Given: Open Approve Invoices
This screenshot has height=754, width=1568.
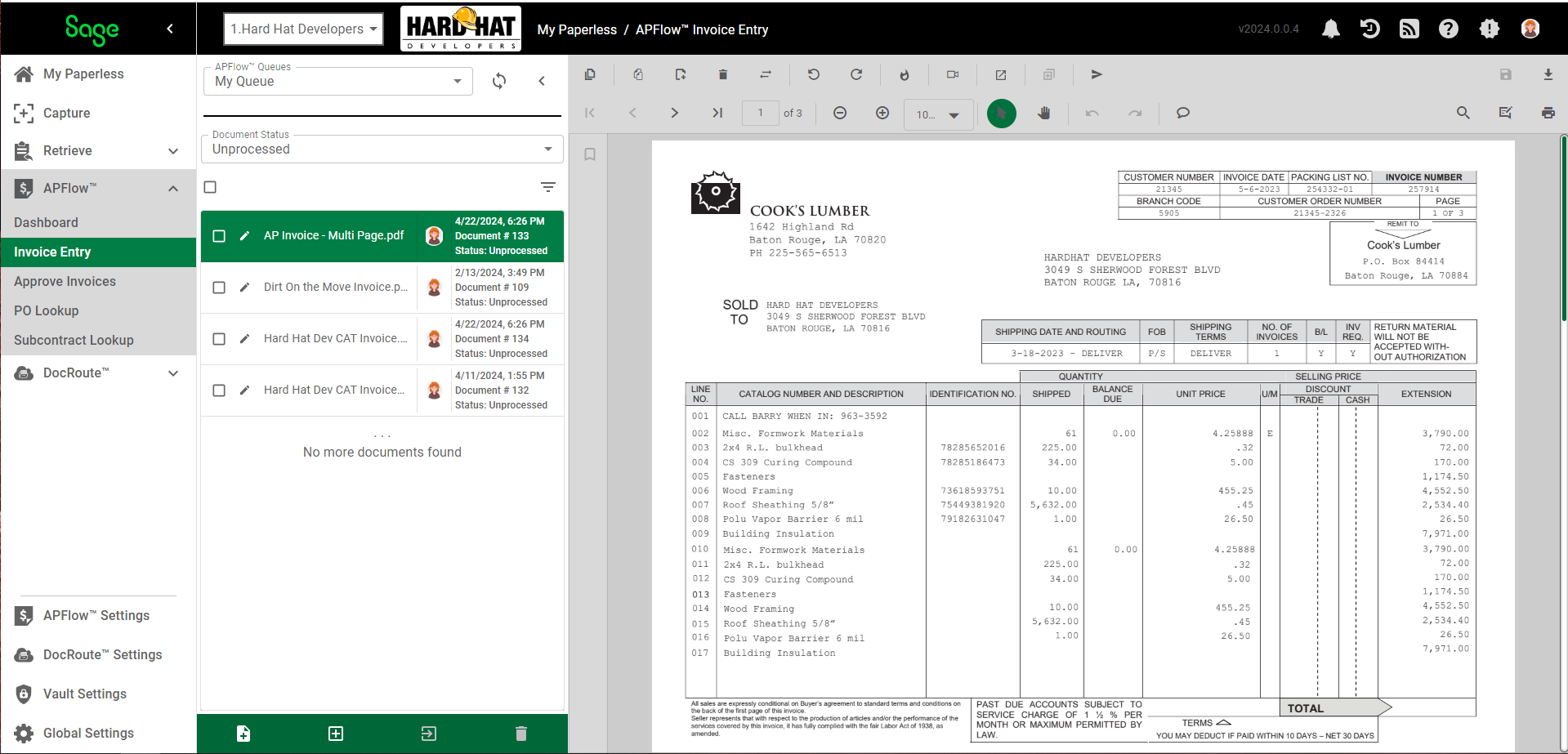Looking at the screenshot, I should [x=98, y=281].
